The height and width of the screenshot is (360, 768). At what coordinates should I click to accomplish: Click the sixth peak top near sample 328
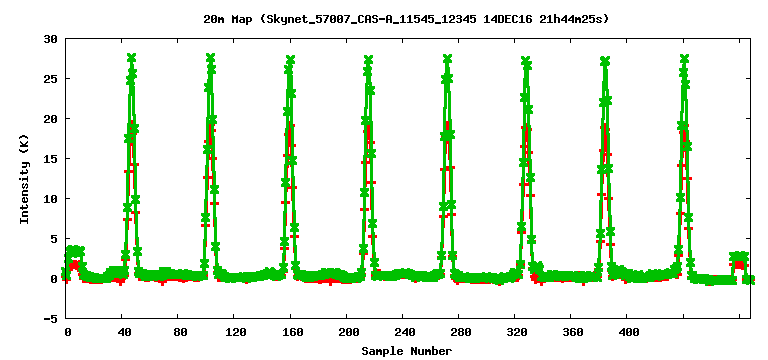pos(526,61)
